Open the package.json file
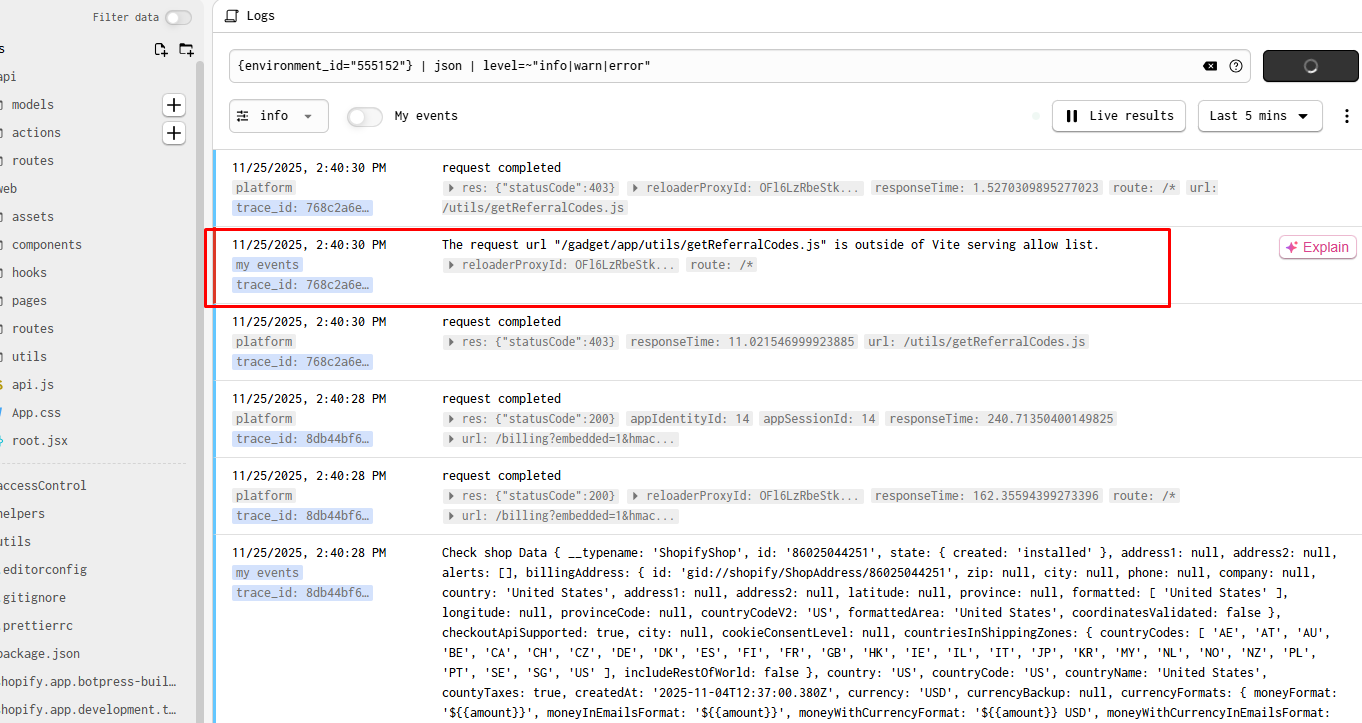1362x723 pixels. (x=39, y=654)
